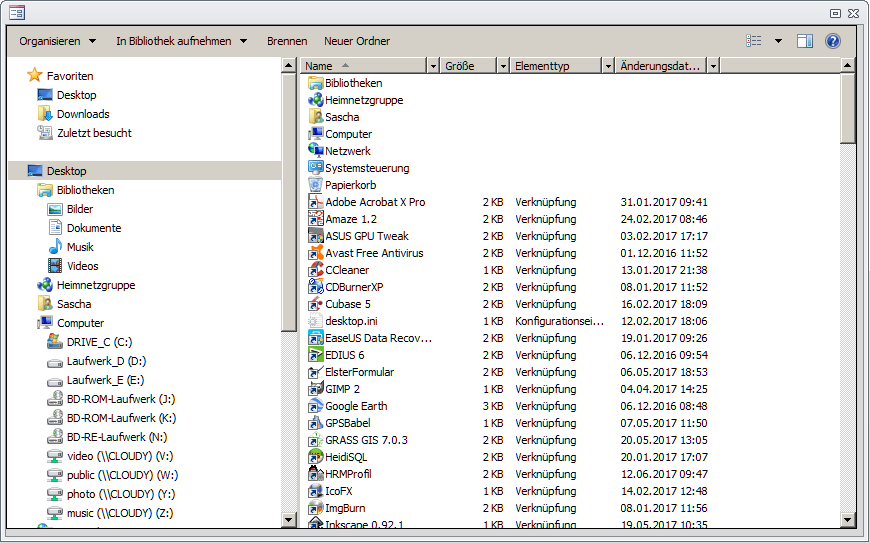
Task: Open the Größe column filter dropdown
Action: [x=503, y=66]
